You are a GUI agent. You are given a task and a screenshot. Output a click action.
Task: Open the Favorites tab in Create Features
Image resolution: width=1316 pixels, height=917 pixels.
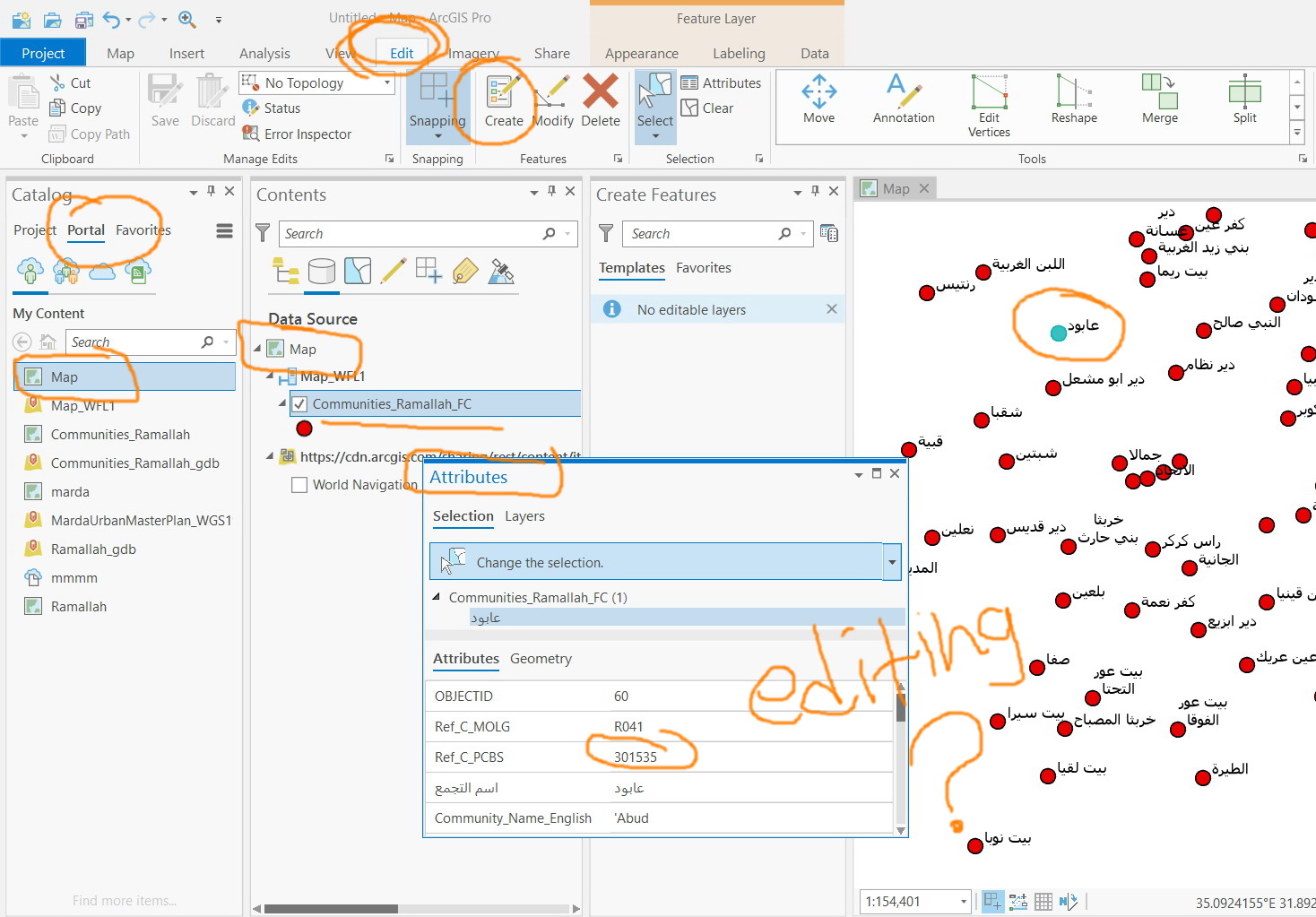coord(704,268)
